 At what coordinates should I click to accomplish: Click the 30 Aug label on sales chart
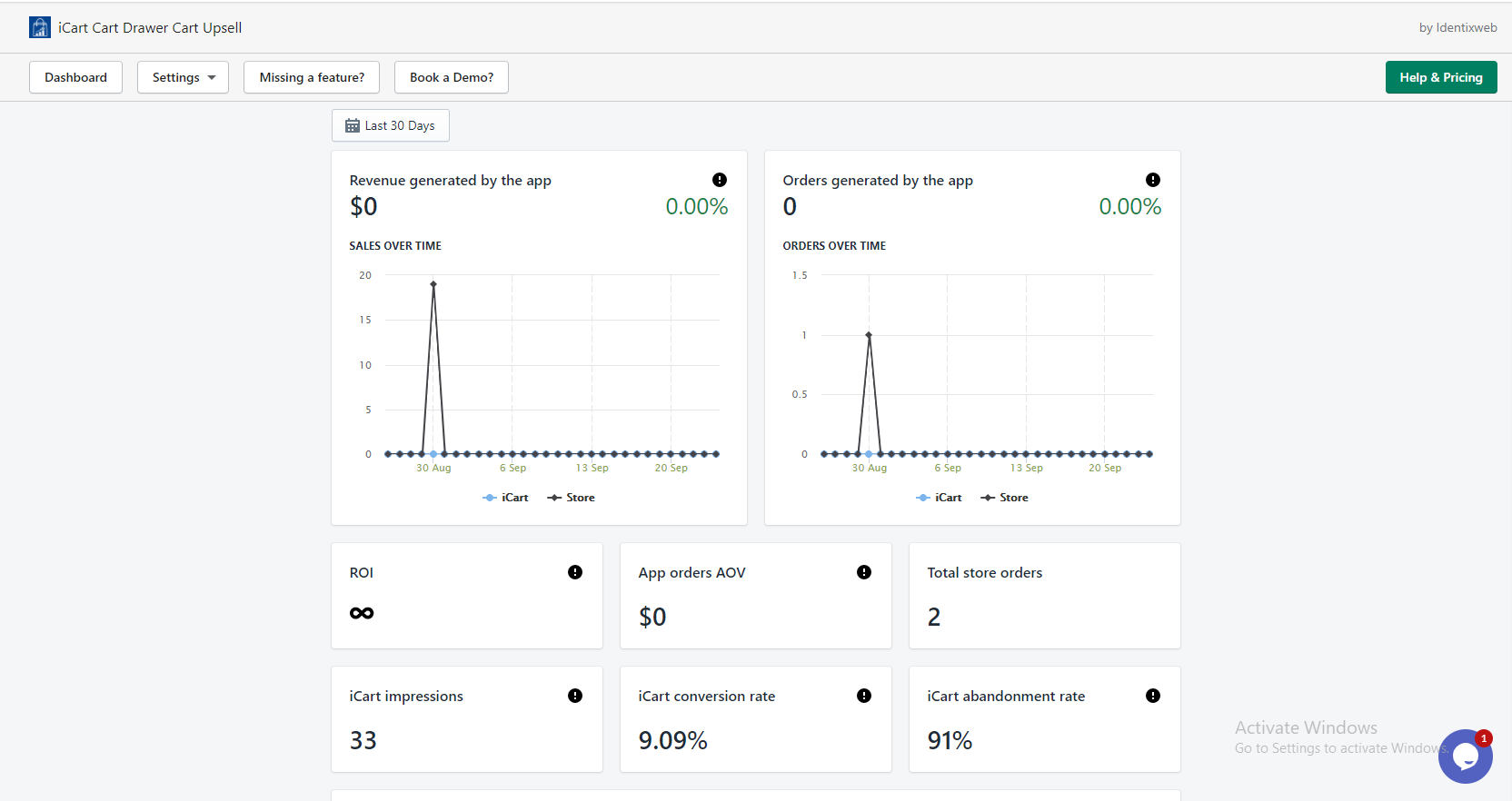[433, 468]
